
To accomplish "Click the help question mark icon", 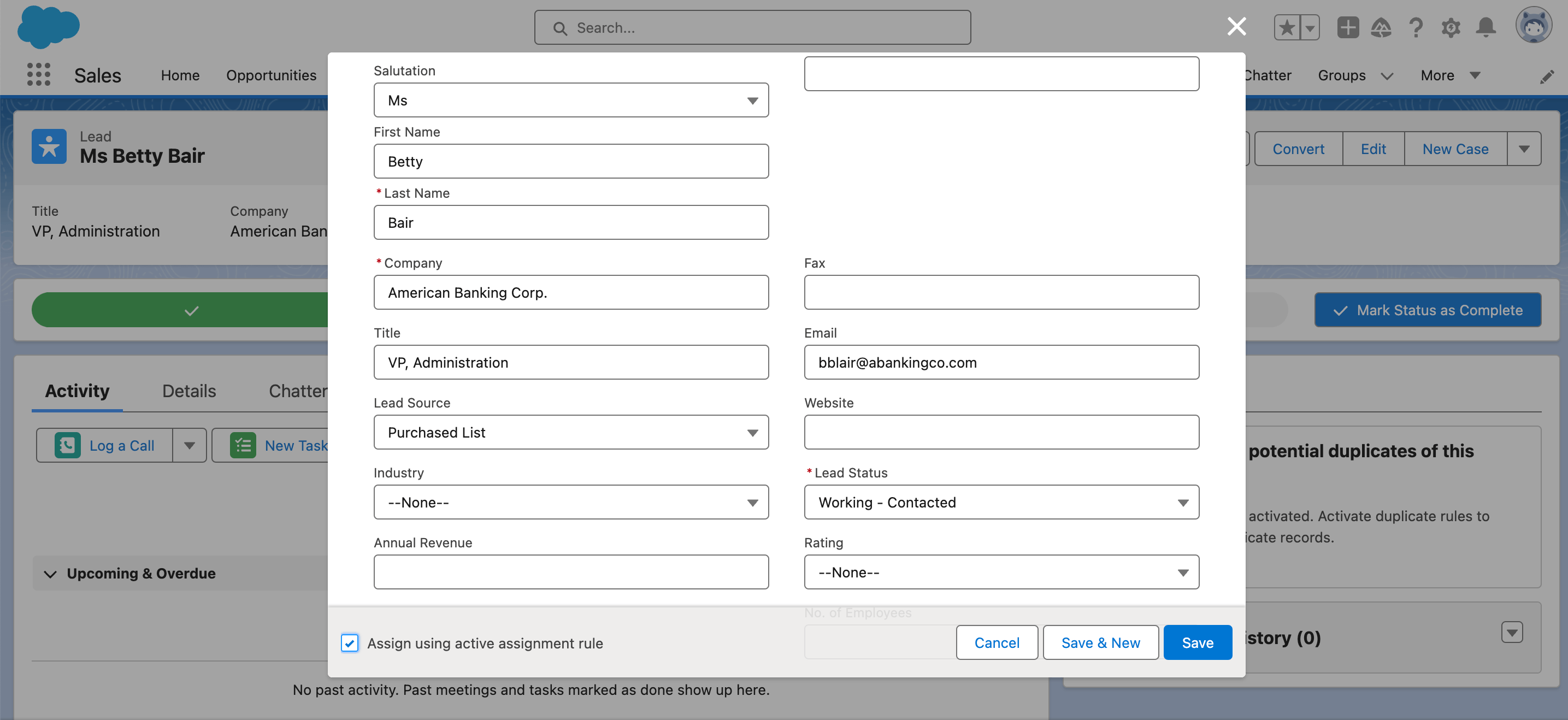I will tap(1415, 27).
